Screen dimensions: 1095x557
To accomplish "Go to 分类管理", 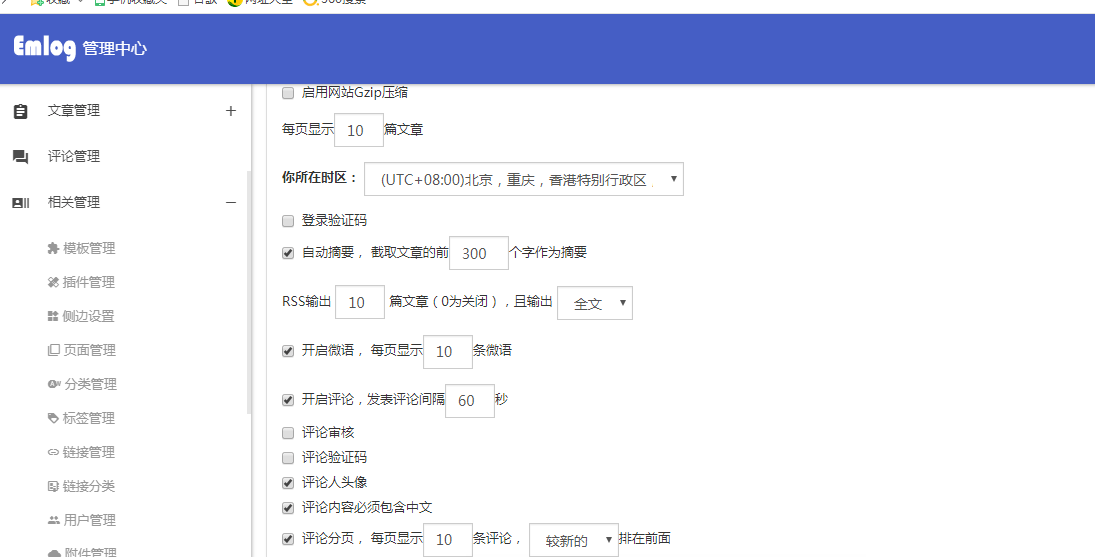I will click(x=91, y=384).
